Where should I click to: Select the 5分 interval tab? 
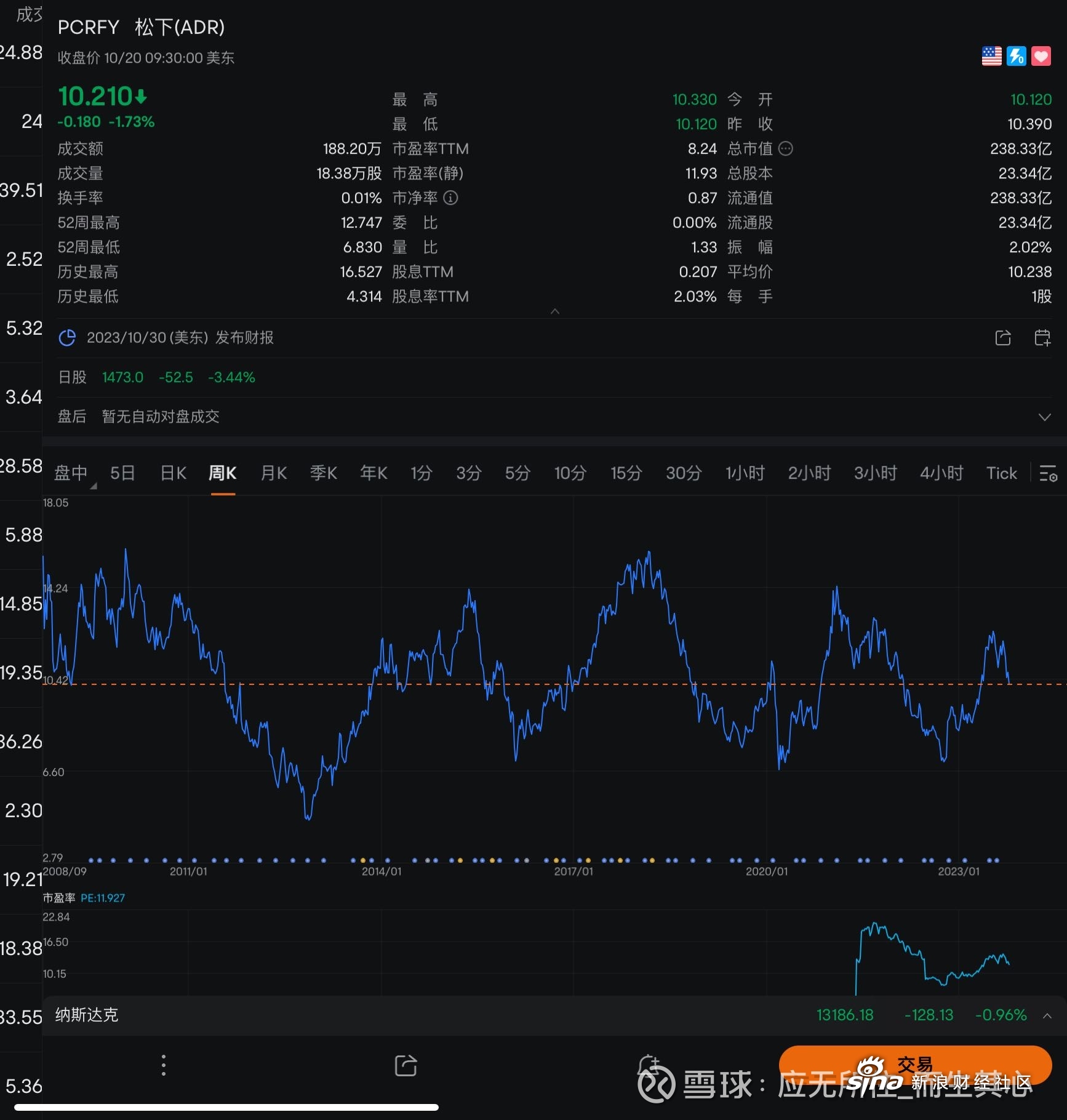click(x=518, y=473)
